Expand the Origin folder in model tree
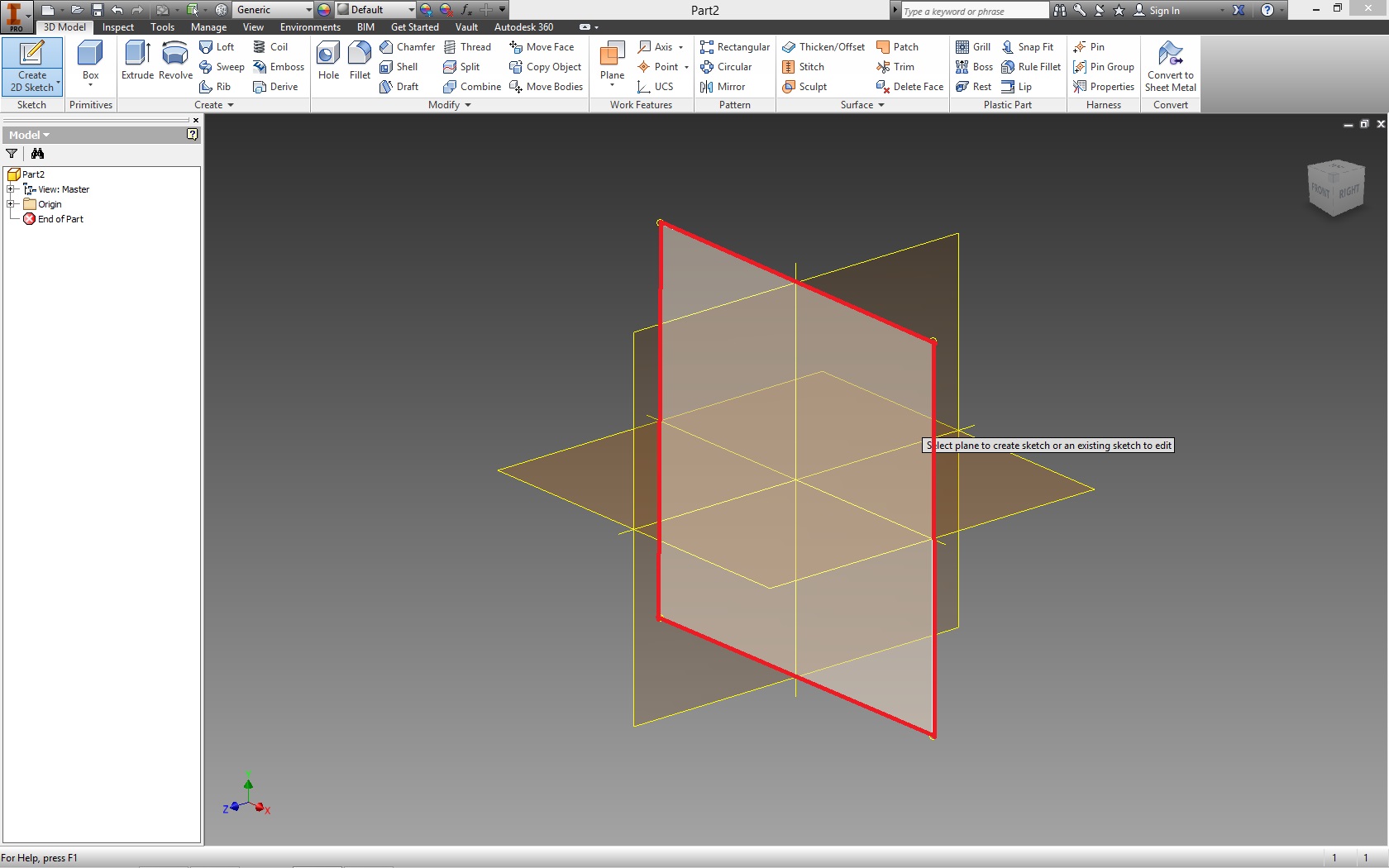Viewport: 1389px width, 868px height. tap(12, 203)
